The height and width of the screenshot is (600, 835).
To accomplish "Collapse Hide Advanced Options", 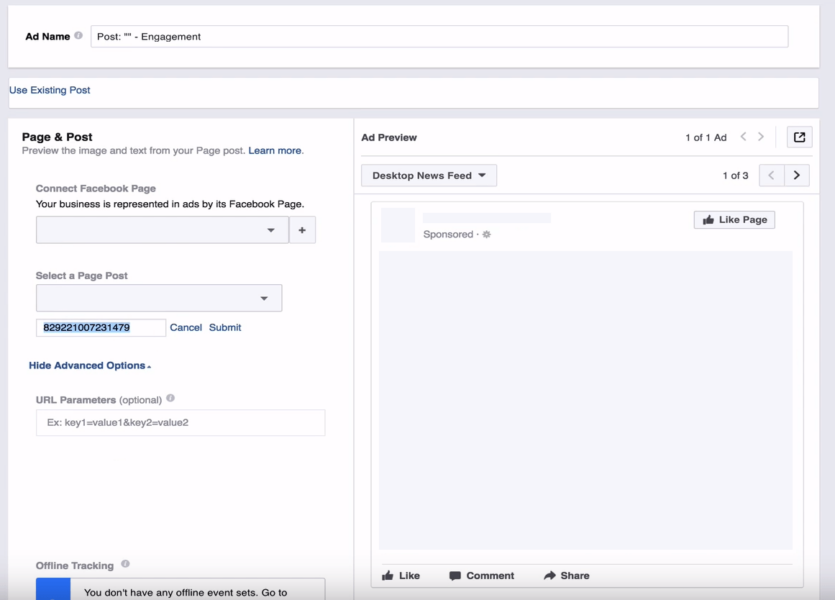I will tap(89, 364).
